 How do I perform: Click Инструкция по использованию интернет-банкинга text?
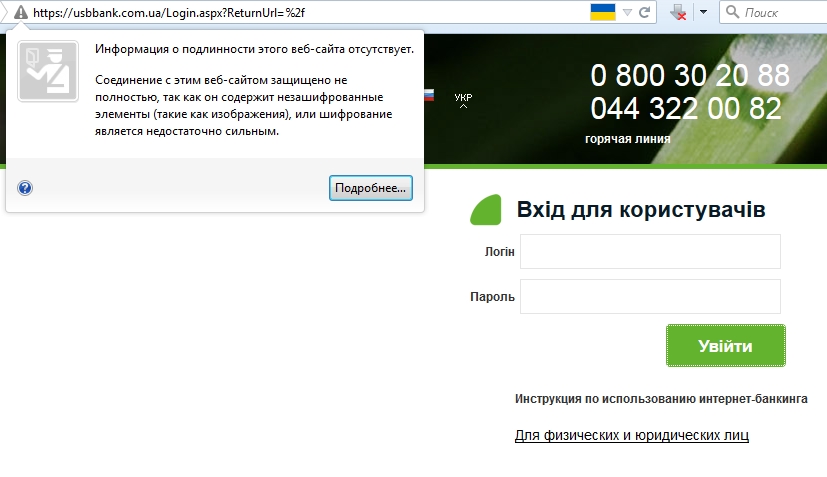tap(661, 399)
